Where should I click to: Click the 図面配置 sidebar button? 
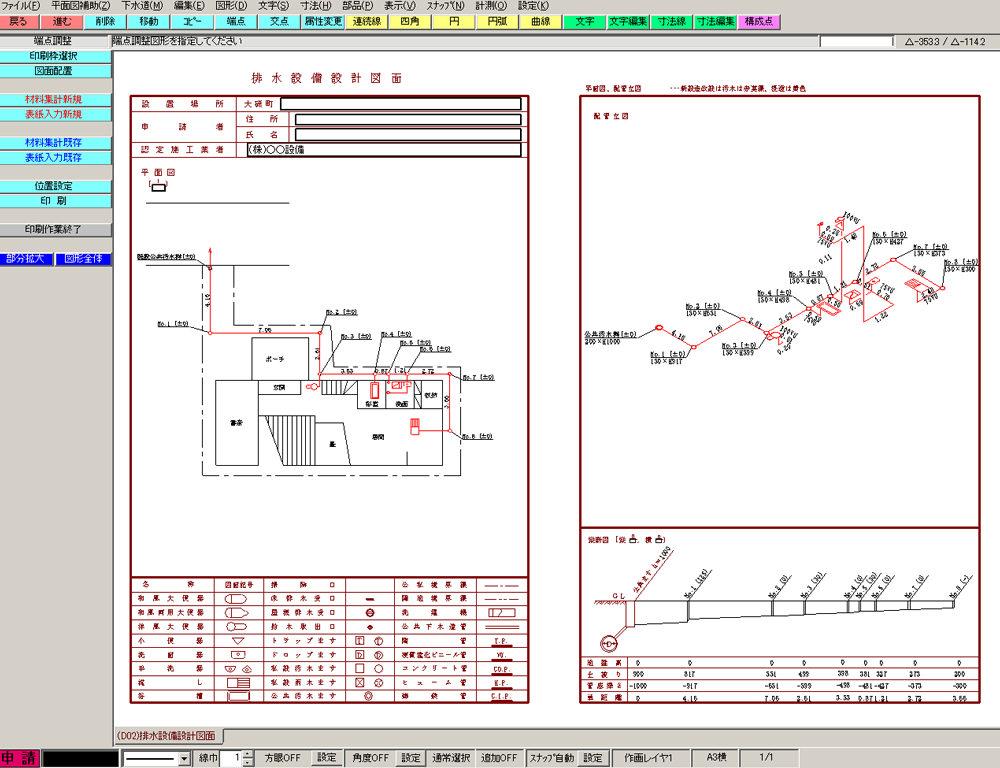click(x=55, y=71)
